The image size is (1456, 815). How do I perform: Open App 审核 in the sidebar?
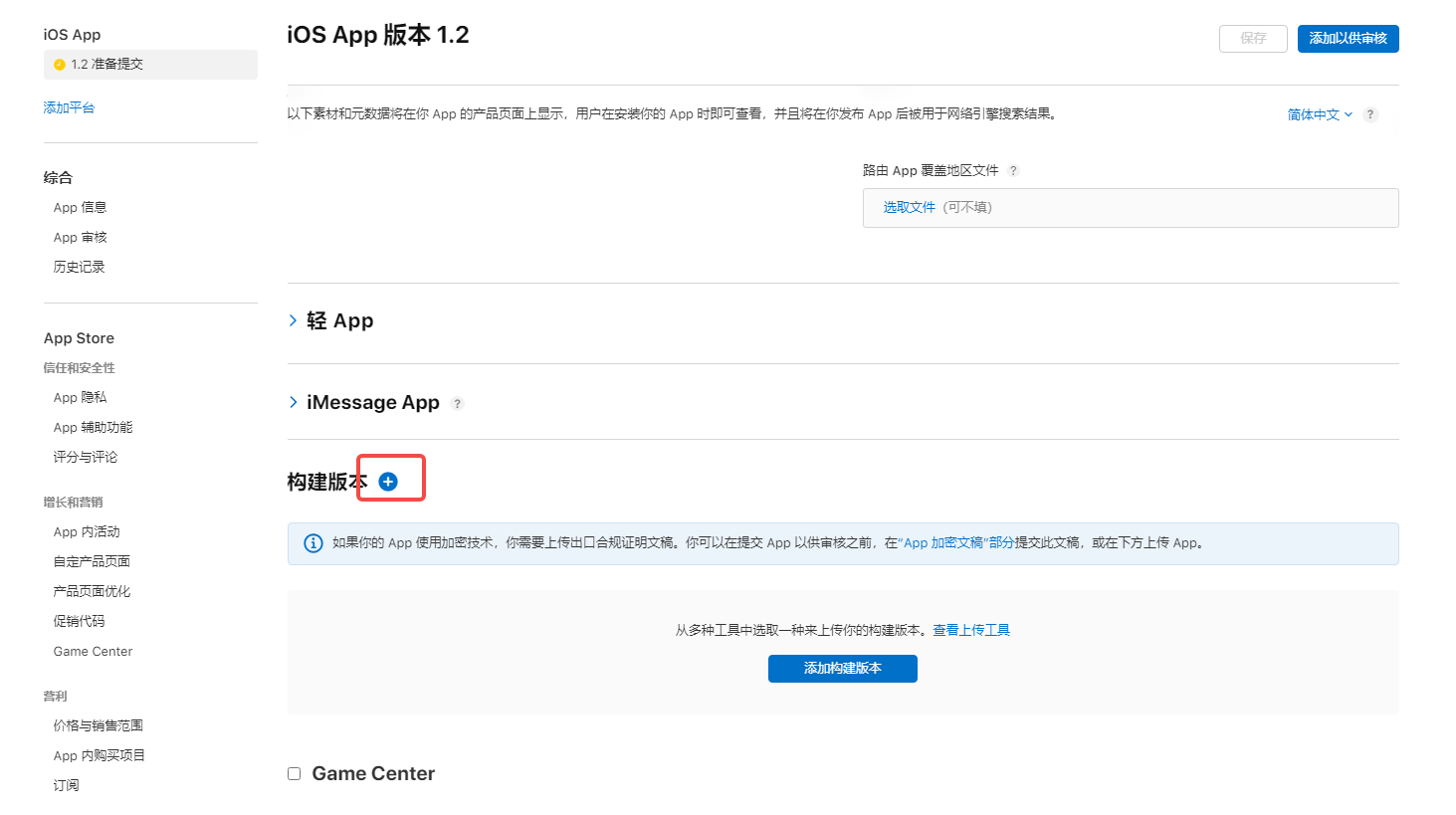coord(80,237)
